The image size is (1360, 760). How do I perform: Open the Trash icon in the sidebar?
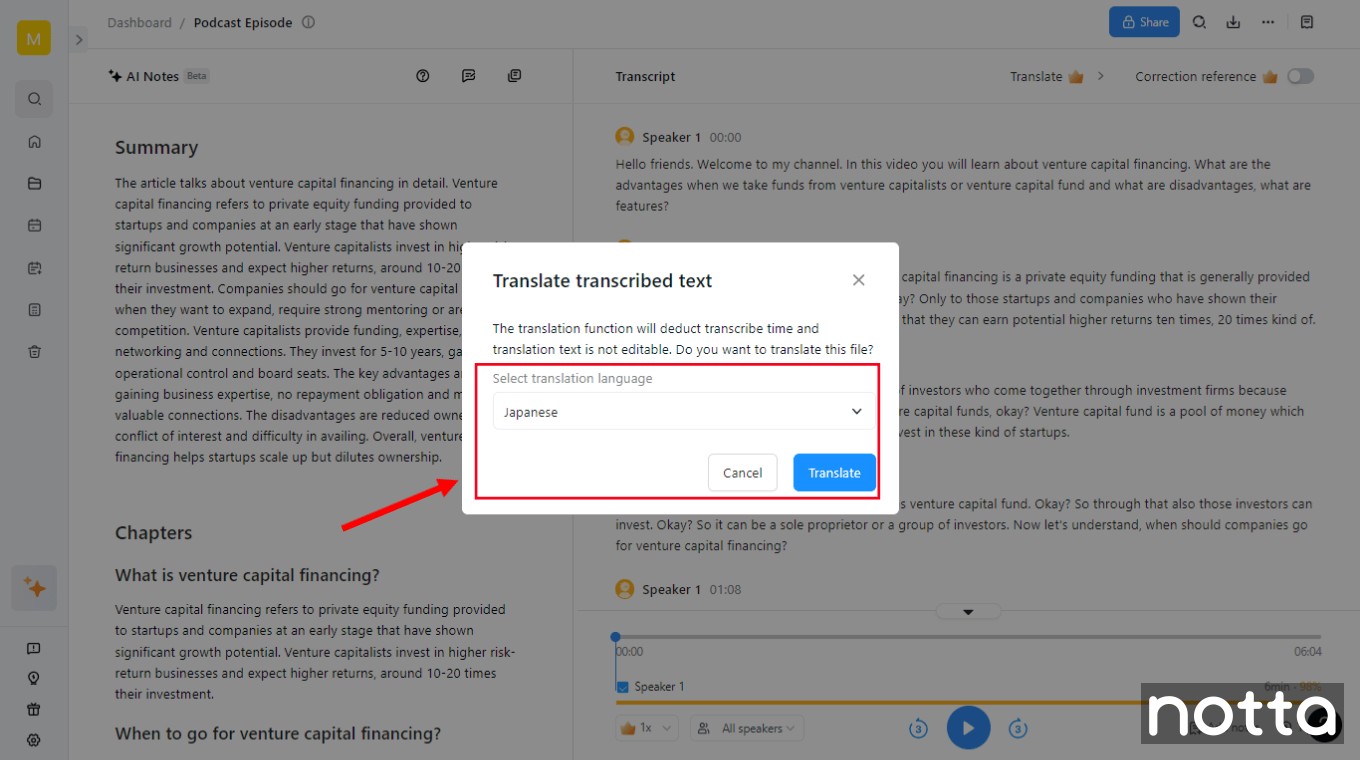pyautogui.click(x=33, y=351)
